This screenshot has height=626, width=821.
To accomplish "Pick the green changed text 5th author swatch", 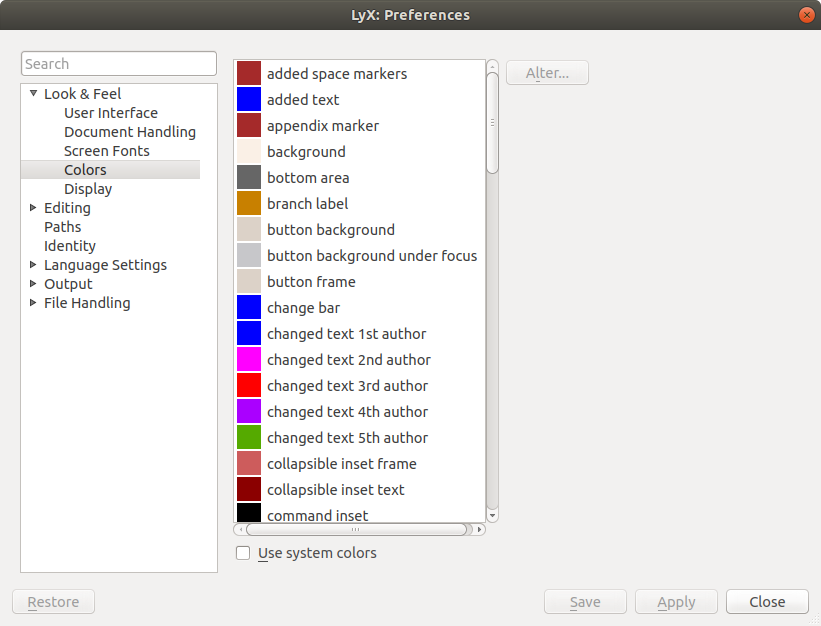I will pos(249,438).
